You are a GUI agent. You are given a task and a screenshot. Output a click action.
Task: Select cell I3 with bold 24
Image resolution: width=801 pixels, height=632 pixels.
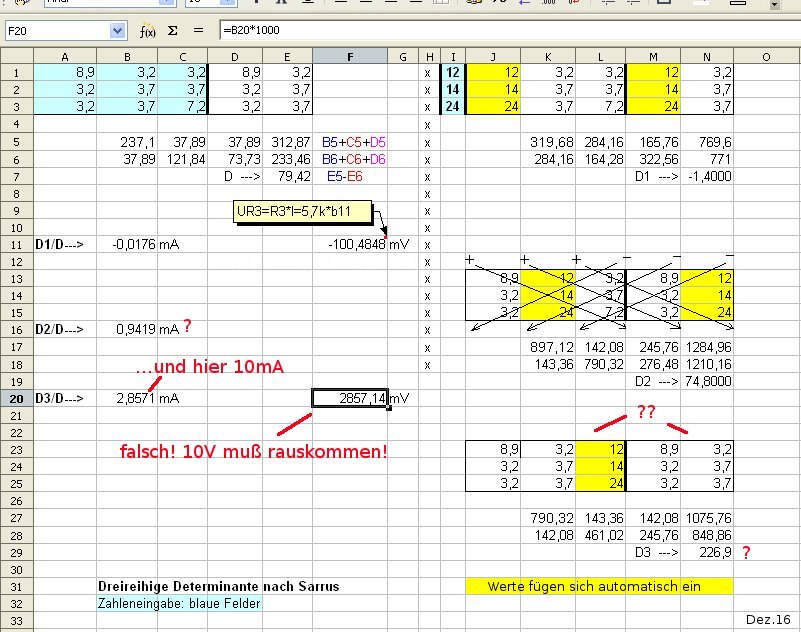[453, 106]
